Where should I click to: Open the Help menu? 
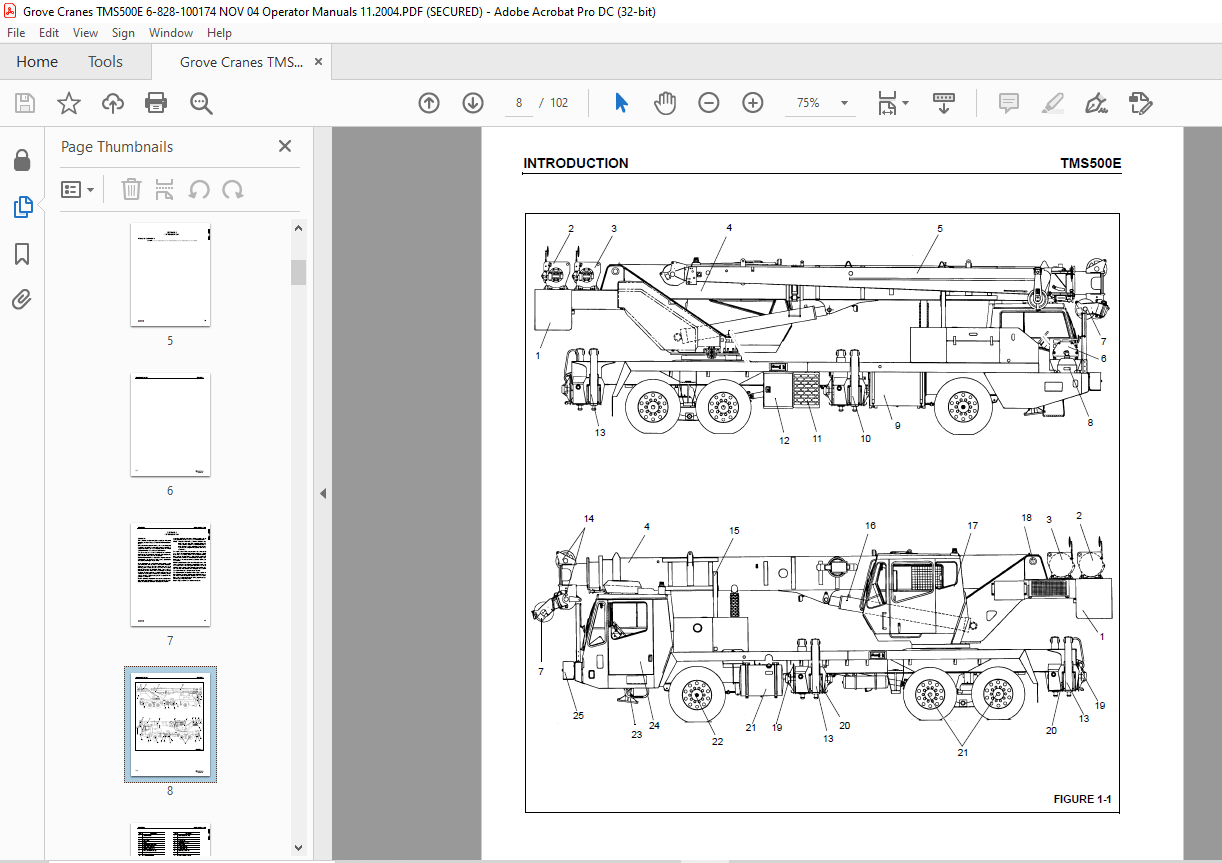(219, 33)
